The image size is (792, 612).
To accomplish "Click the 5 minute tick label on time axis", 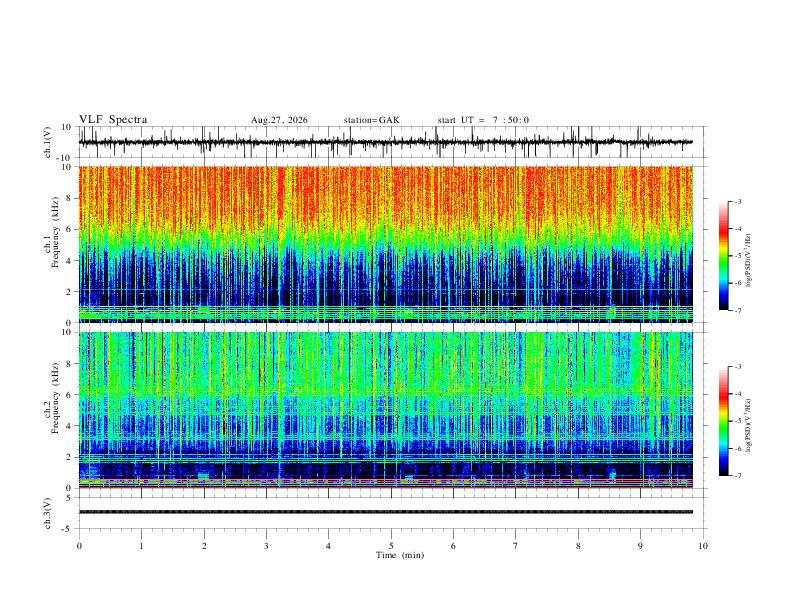I will click(x=391, y=546).
